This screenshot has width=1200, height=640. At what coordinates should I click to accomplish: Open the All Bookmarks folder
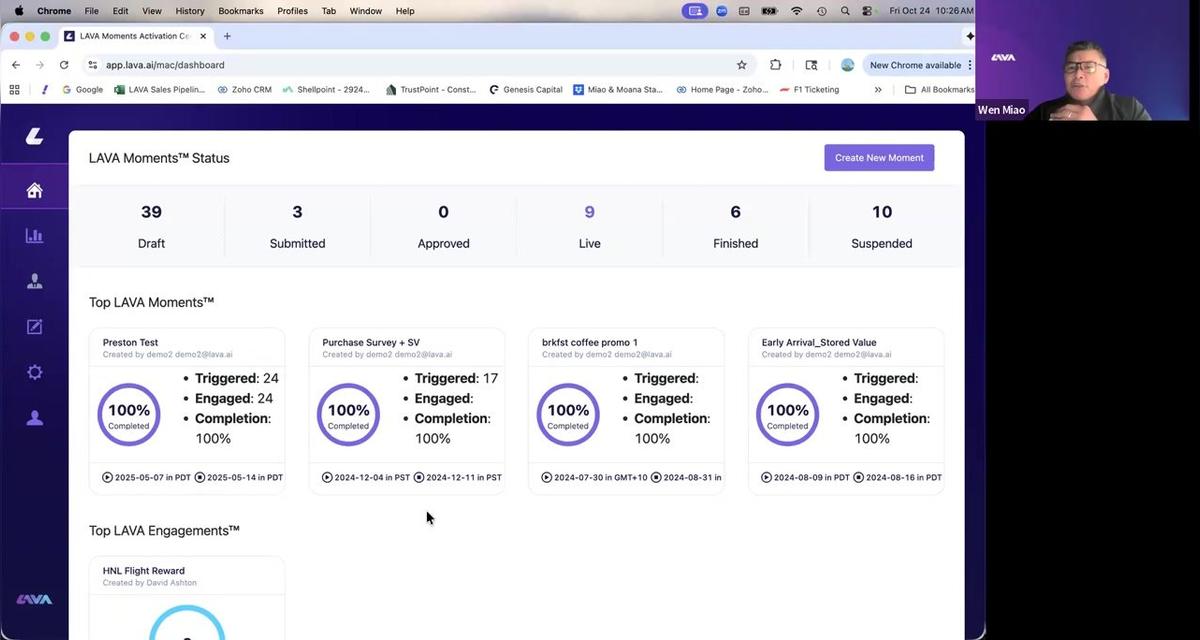tap(938, 90)
